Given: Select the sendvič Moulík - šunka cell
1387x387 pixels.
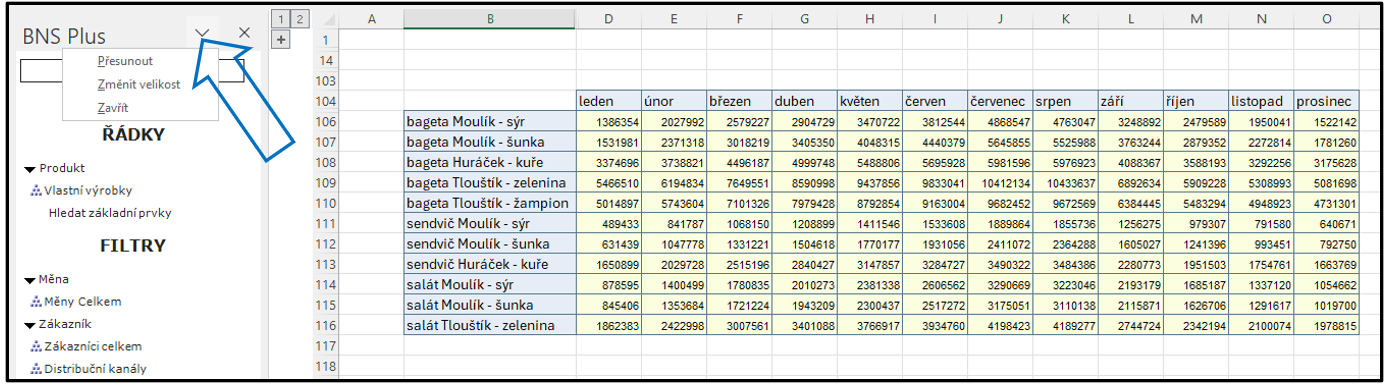Looking at the screenshot, I should pyautogui.click(x=490, y=244).
